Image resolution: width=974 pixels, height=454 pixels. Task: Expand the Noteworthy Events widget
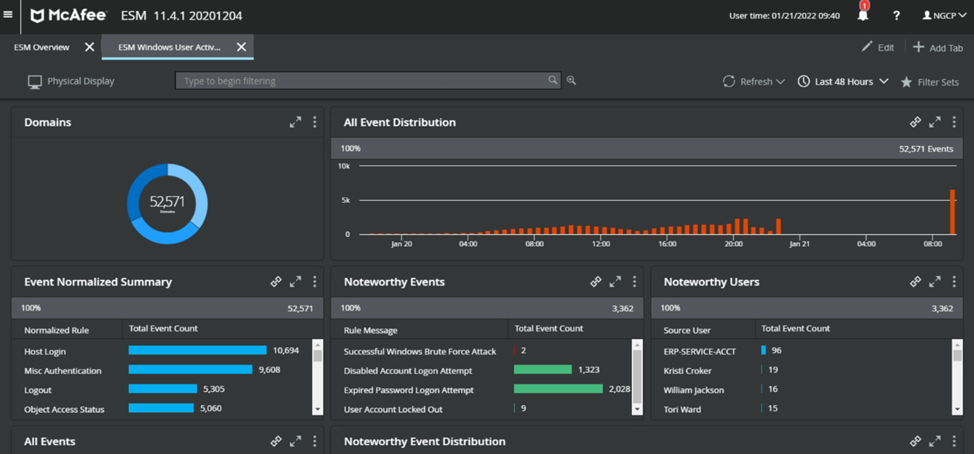pyautogui.click(x=615, y=282)
